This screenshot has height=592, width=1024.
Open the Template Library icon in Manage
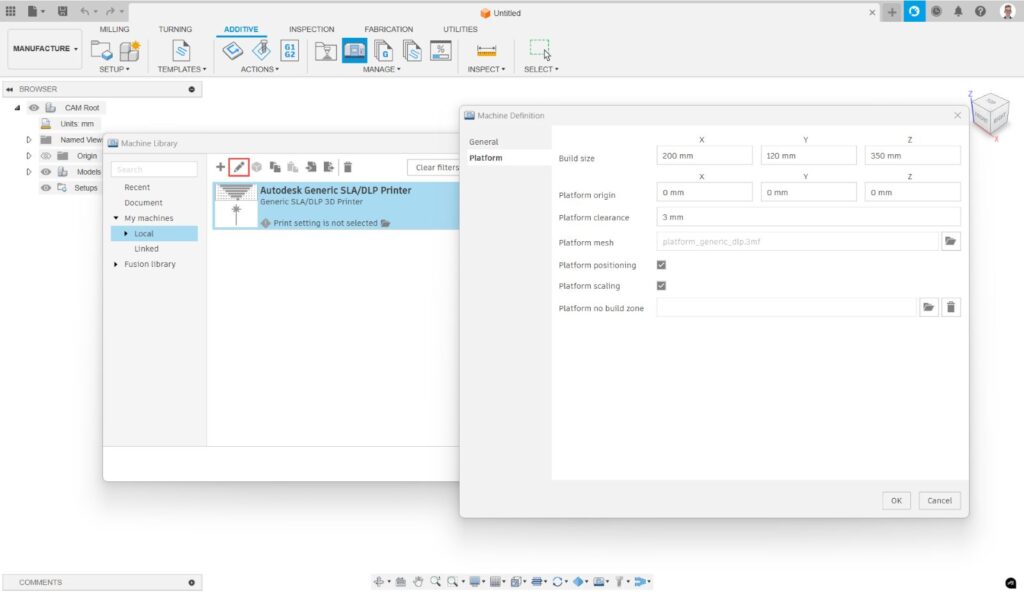412,50
